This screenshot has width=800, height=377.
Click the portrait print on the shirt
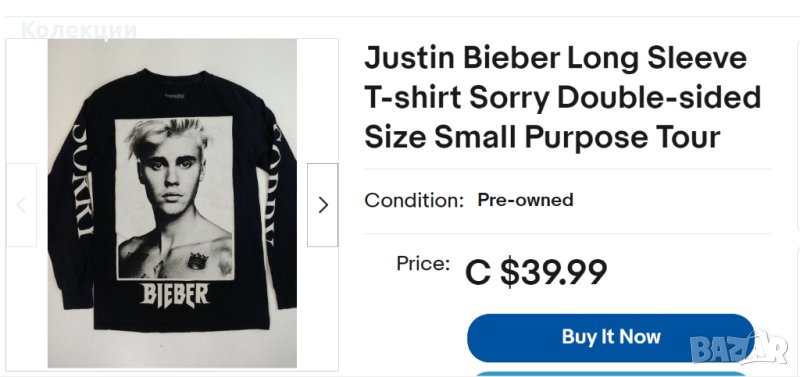pyautogui.click(x=174, y=198)
